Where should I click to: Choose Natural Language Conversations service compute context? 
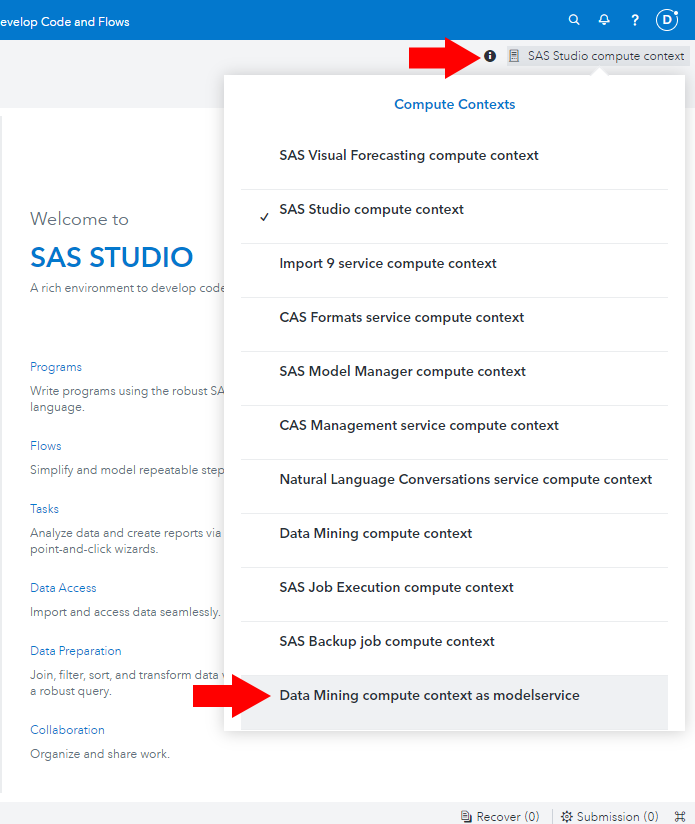coord(465,480)
